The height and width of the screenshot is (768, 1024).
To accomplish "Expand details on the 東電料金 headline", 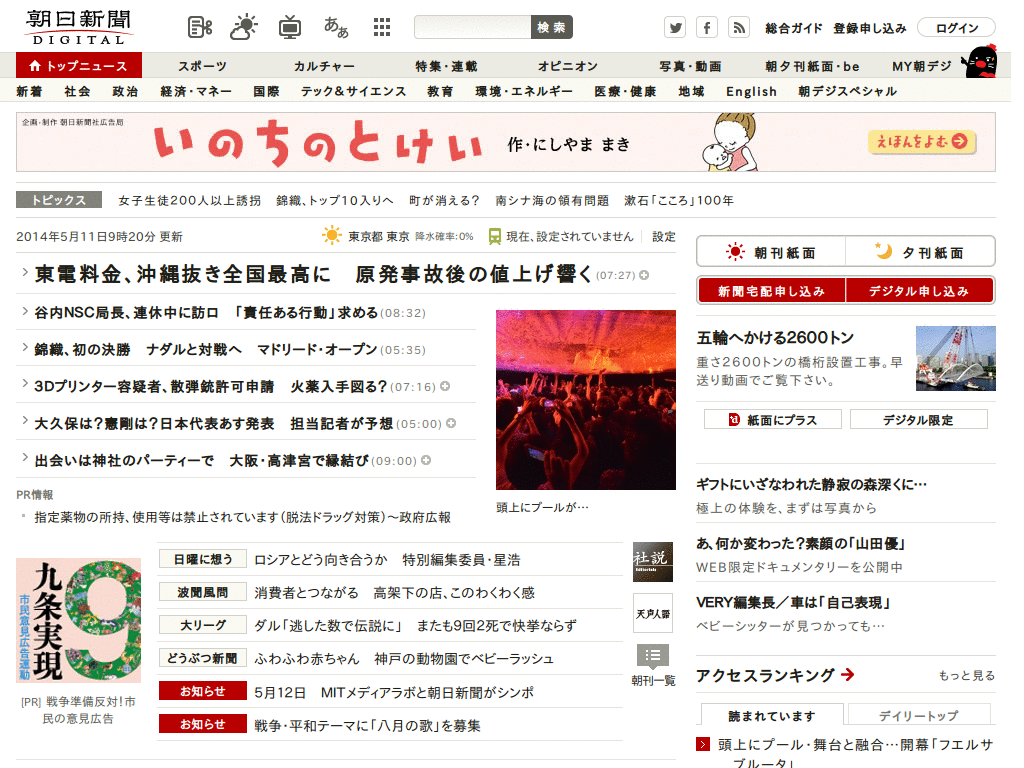I will pos(645,277).
